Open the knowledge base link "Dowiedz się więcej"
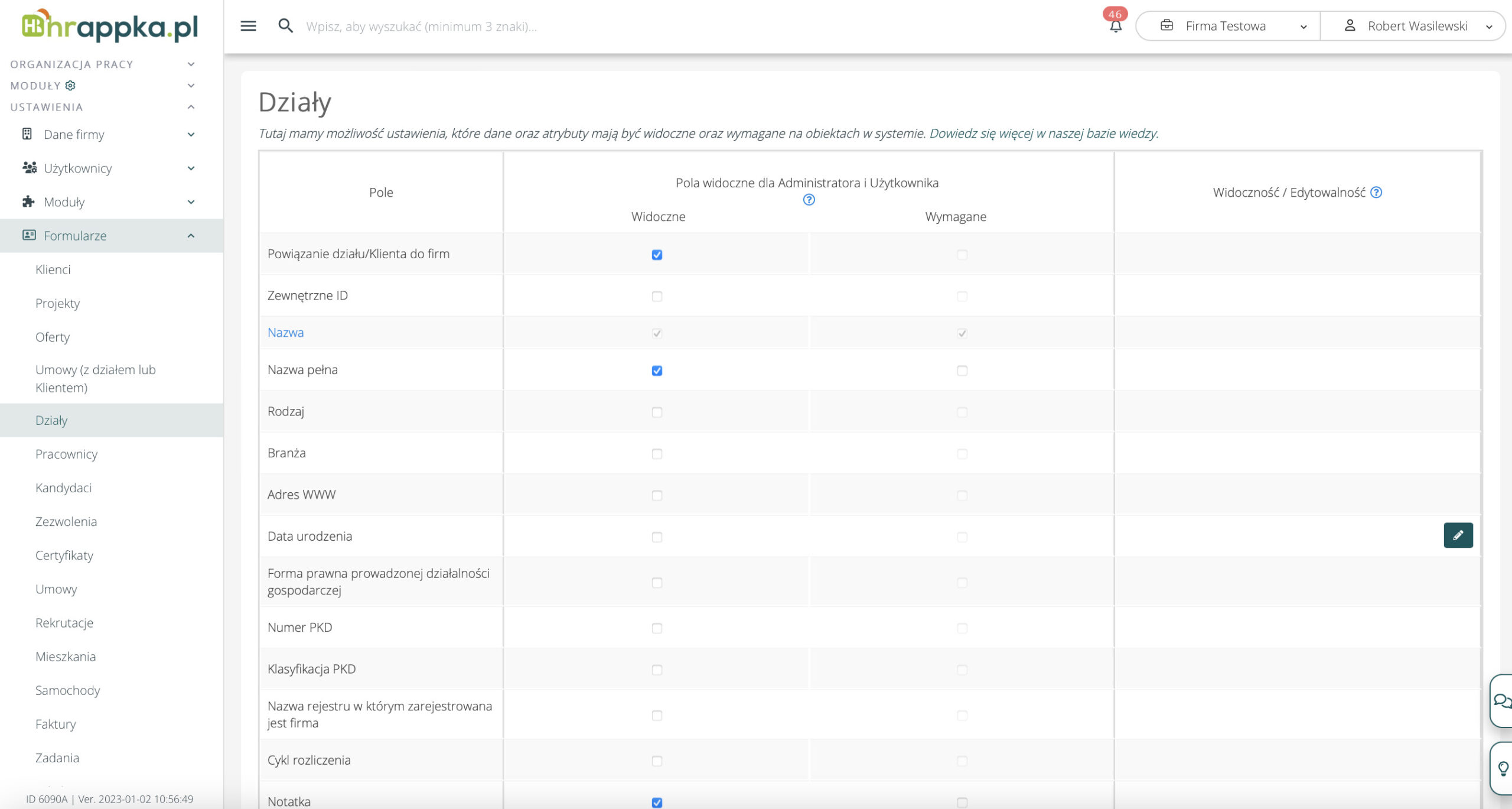Image resolution: width=1512 pixels, height=809 pixels. (x=1044, y=134)
